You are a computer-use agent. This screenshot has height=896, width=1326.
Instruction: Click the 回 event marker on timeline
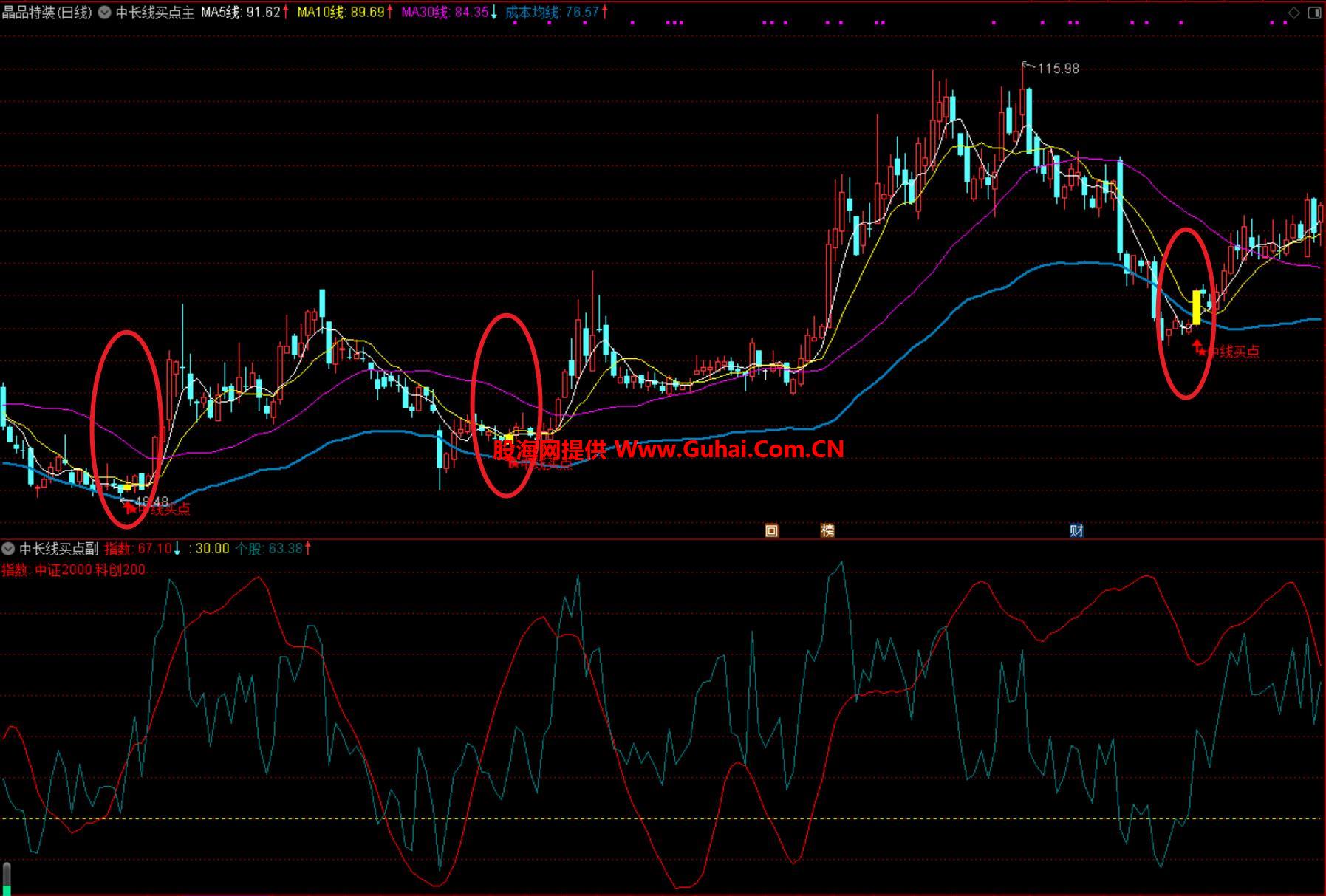(x=771, y=530)
